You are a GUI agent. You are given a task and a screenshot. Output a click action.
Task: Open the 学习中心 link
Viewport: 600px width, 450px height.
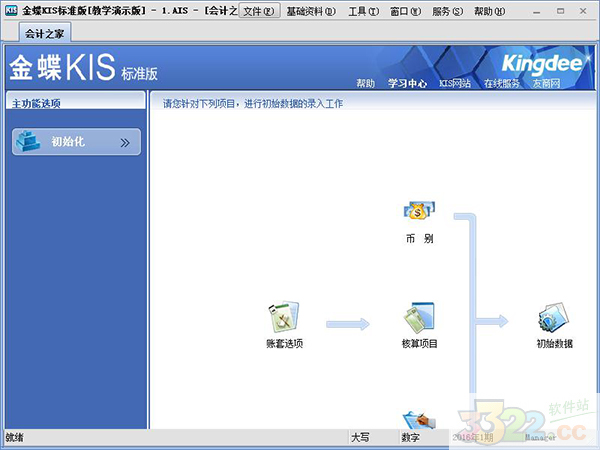pos(407,83)
